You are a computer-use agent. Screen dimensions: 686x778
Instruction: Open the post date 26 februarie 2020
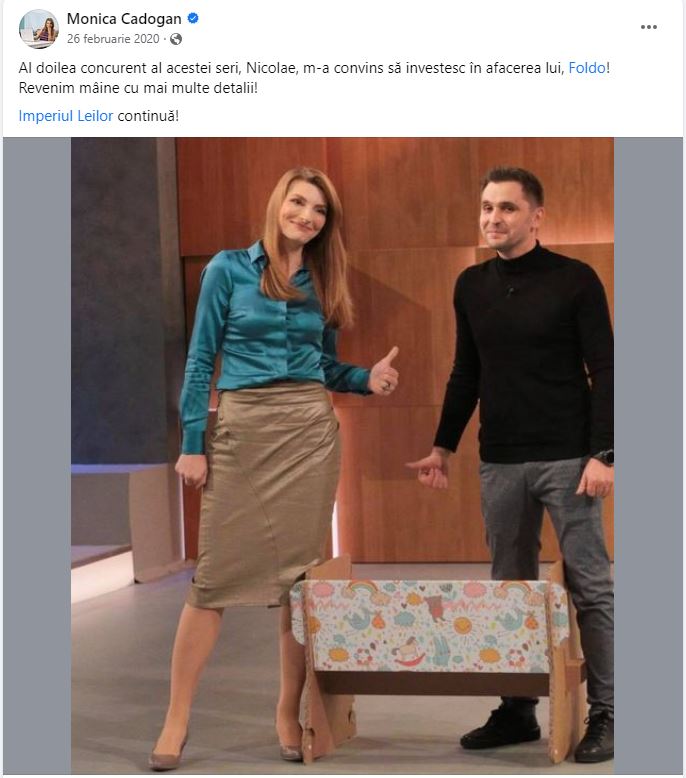tap(113, 39)
